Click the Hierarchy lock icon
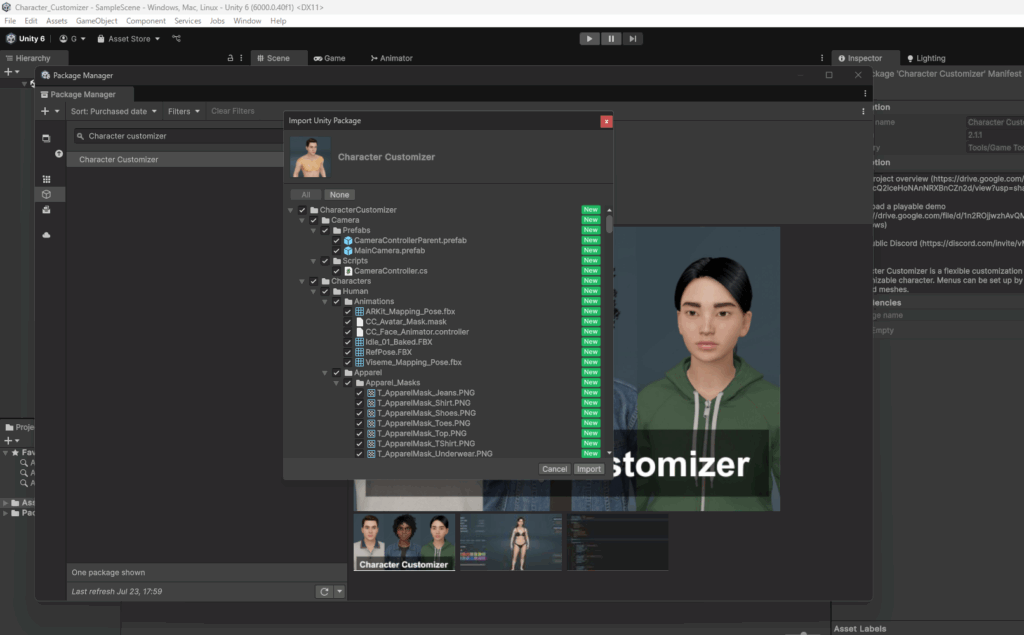Screen dimensions: 1024x635 (230, 58)
